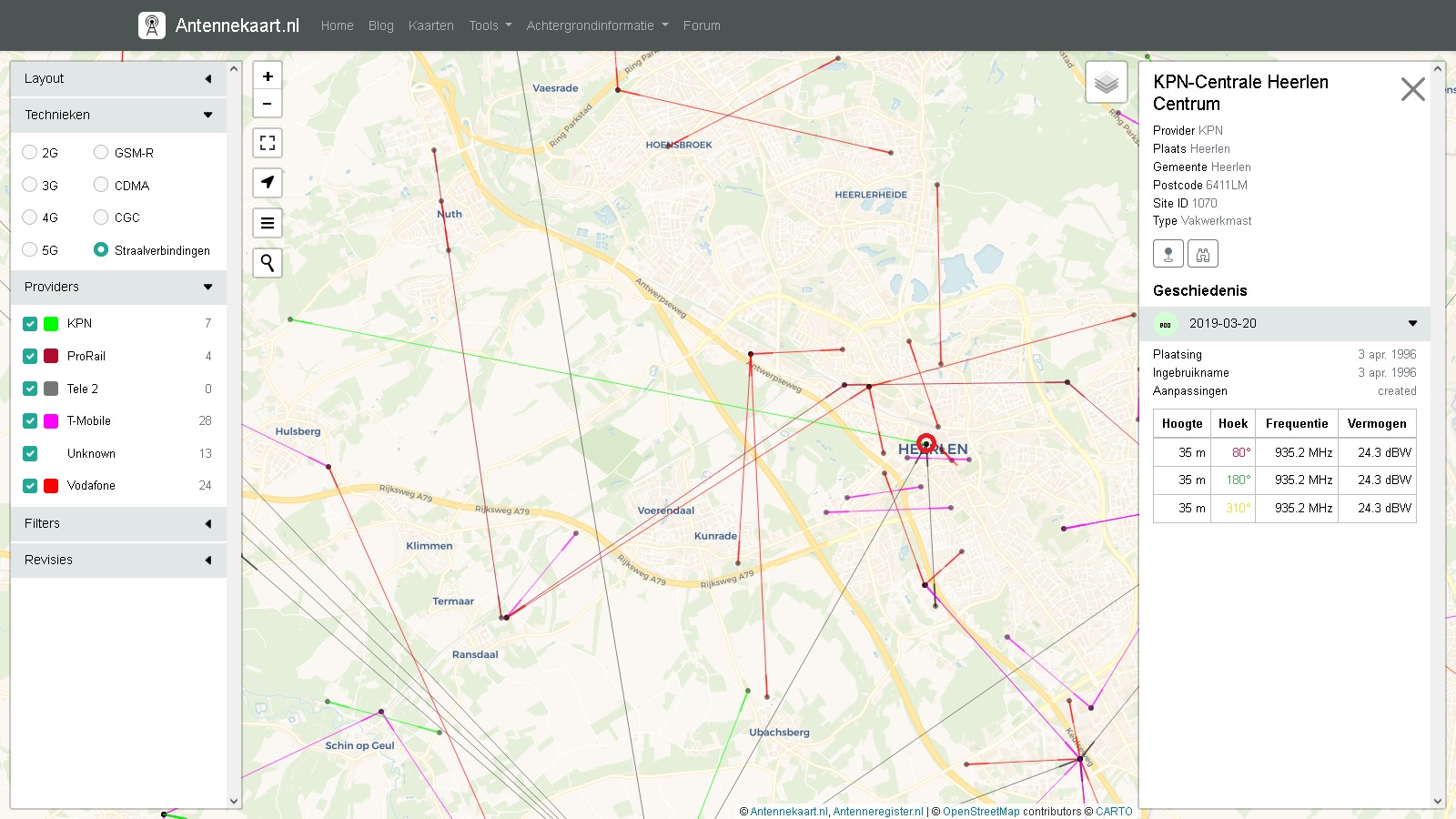Open the map layers selector
Viewport: 1456px width, 819px height.
pyautogui.click(x=1107, y=84)
